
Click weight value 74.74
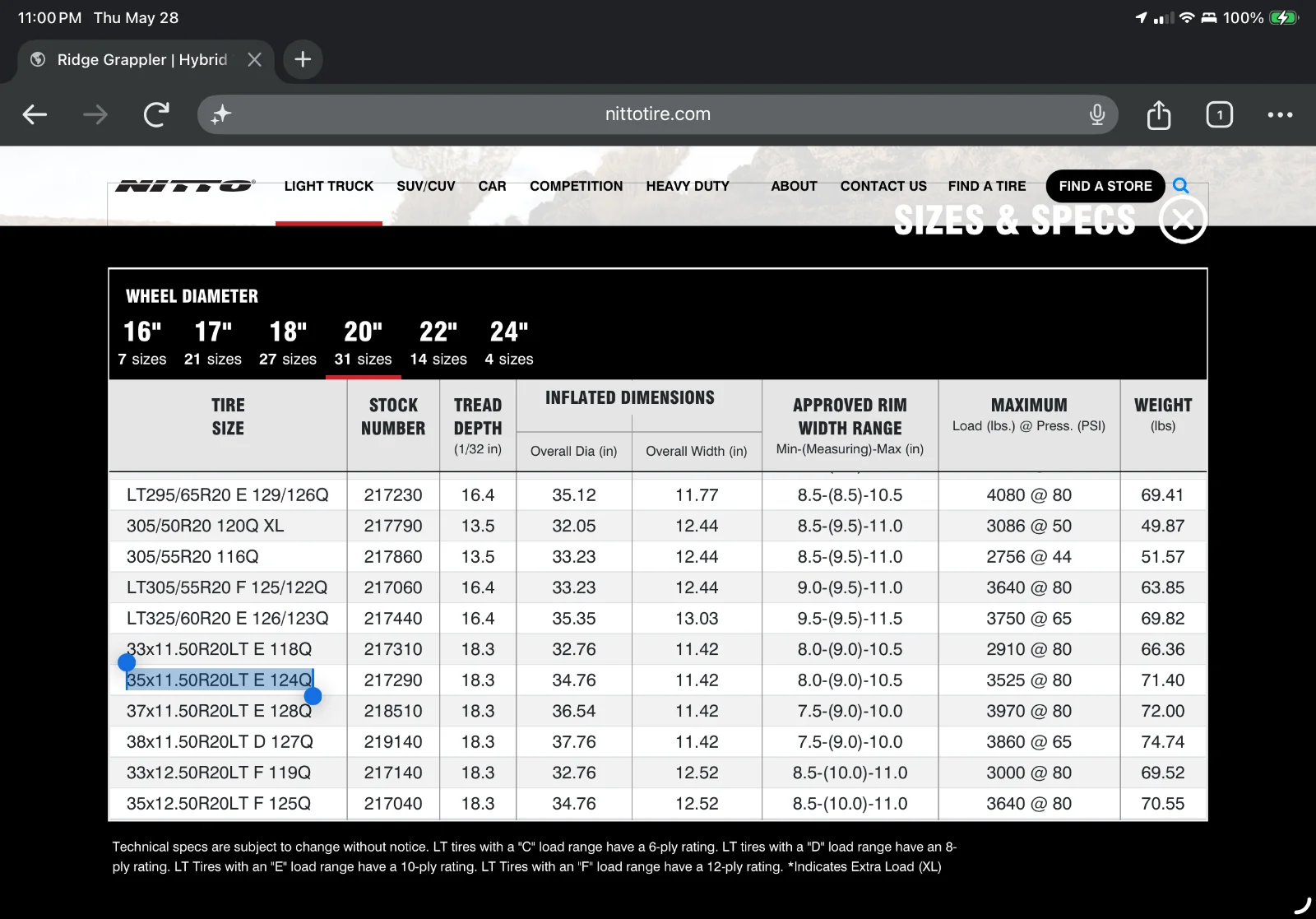point(1163,742)
